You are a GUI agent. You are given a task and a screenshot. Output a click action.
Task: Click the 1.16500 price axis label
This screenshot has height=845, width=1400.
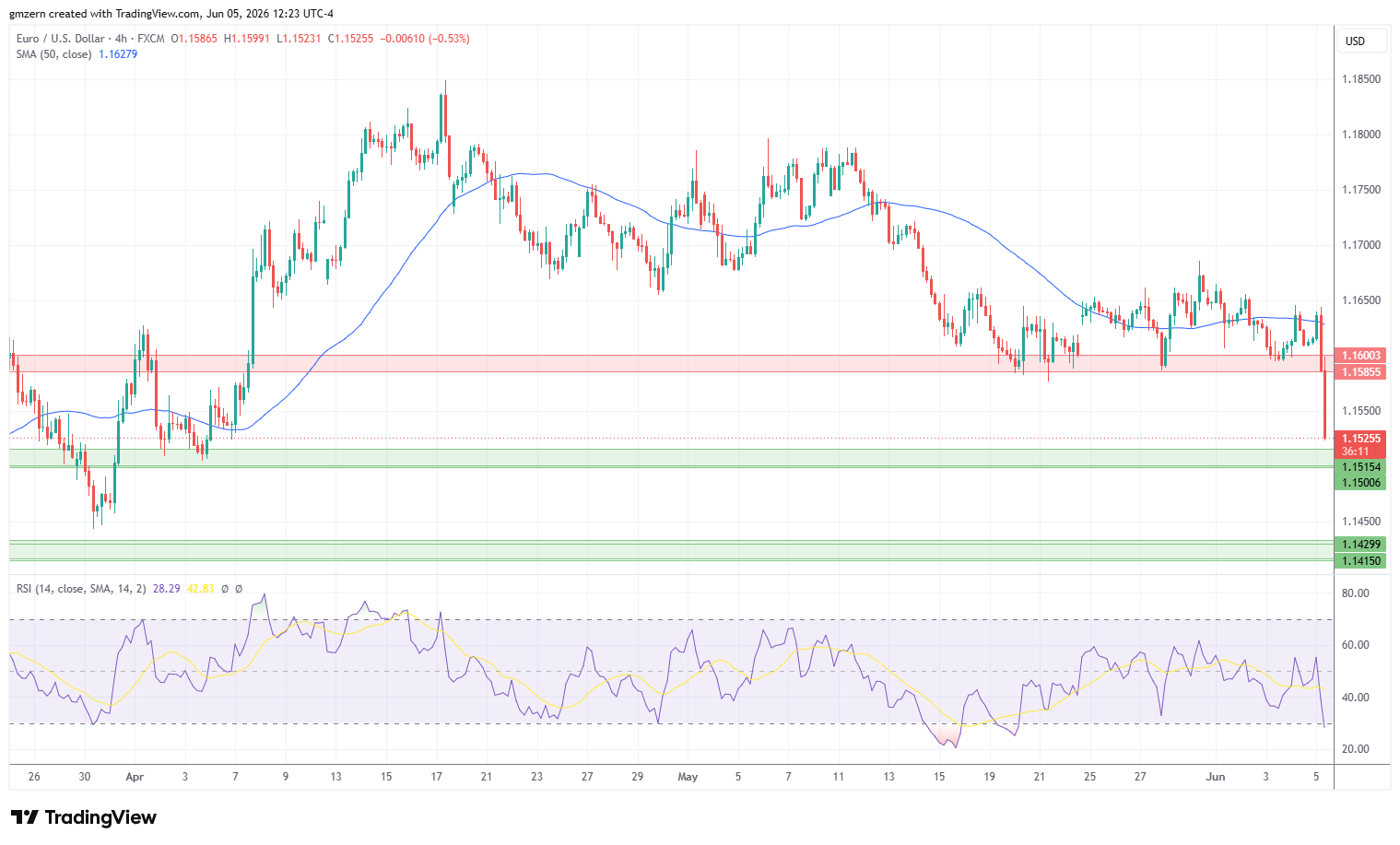point(1361,300)
